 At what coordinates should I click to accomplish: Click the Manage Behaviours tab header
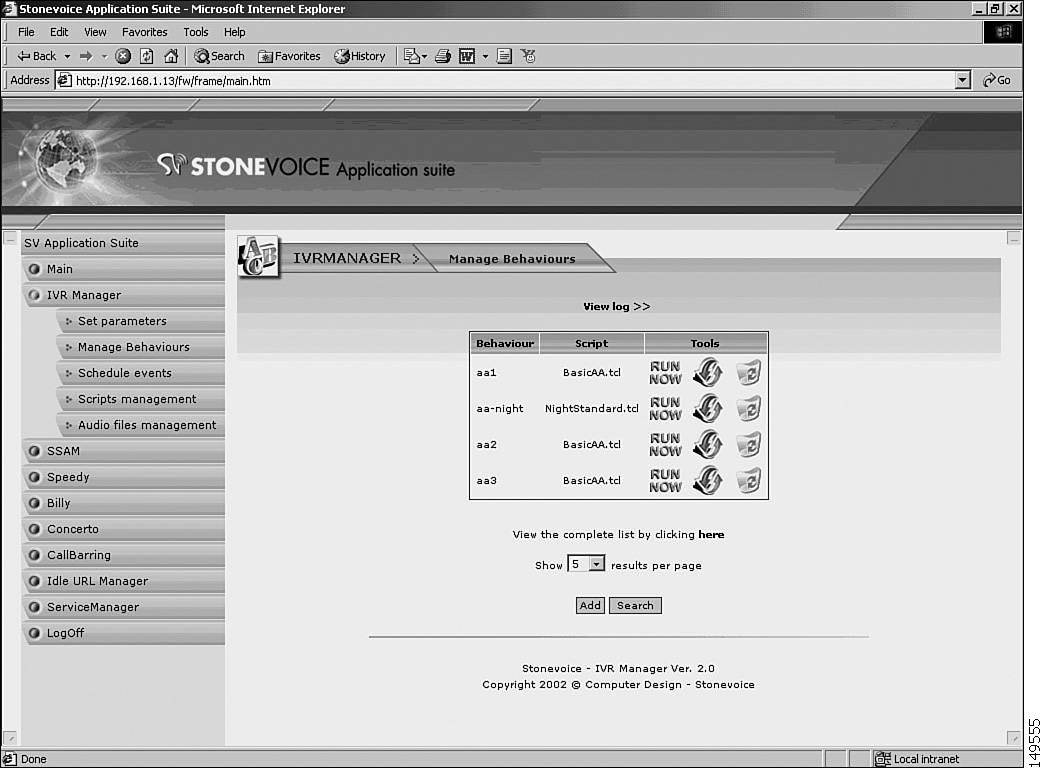point(512,259)
